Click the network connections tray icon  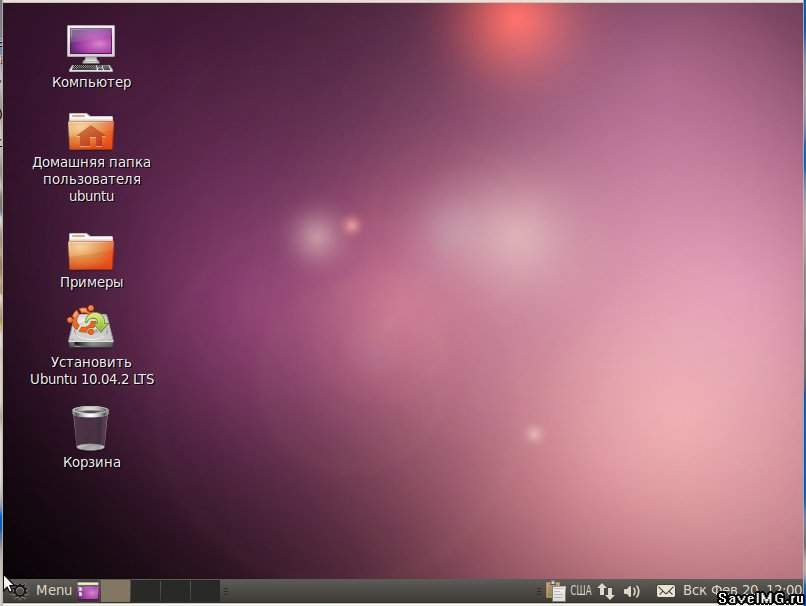(x=606, y=591)
